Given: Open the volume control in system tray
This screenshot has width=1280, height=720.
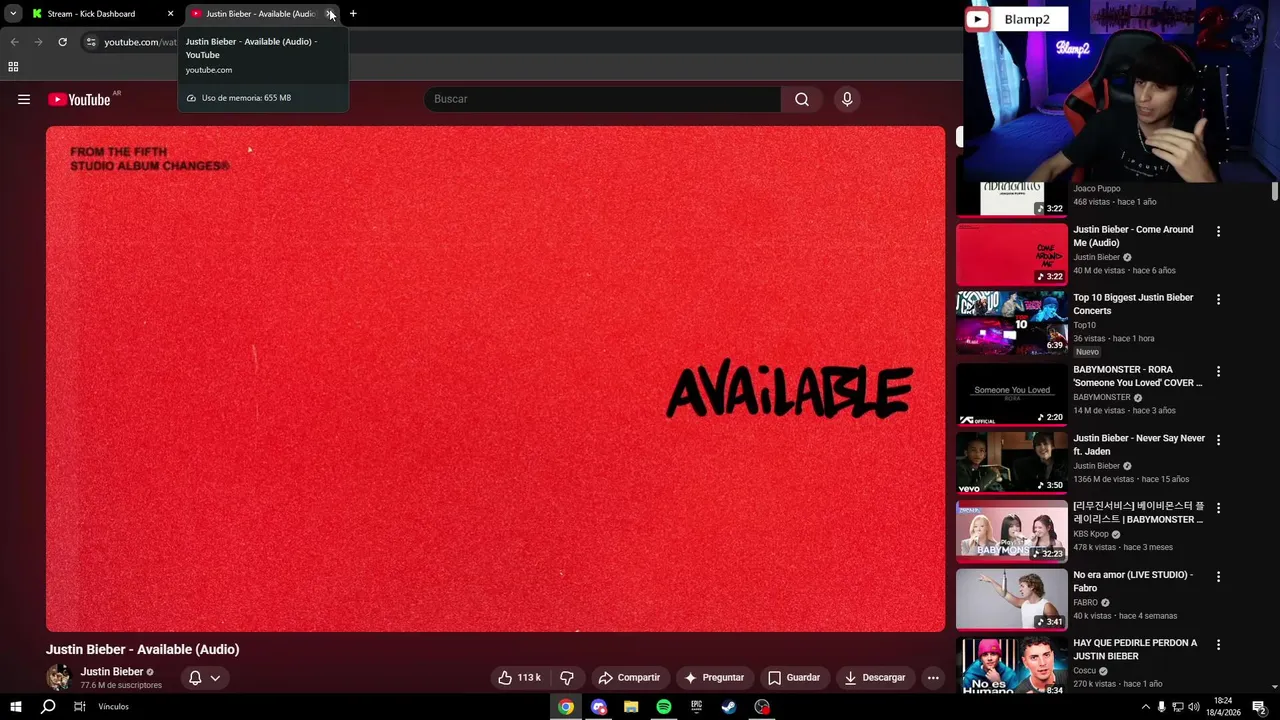Looking at the screenshot, I should pyautogui.click(x=1193, y=707).
